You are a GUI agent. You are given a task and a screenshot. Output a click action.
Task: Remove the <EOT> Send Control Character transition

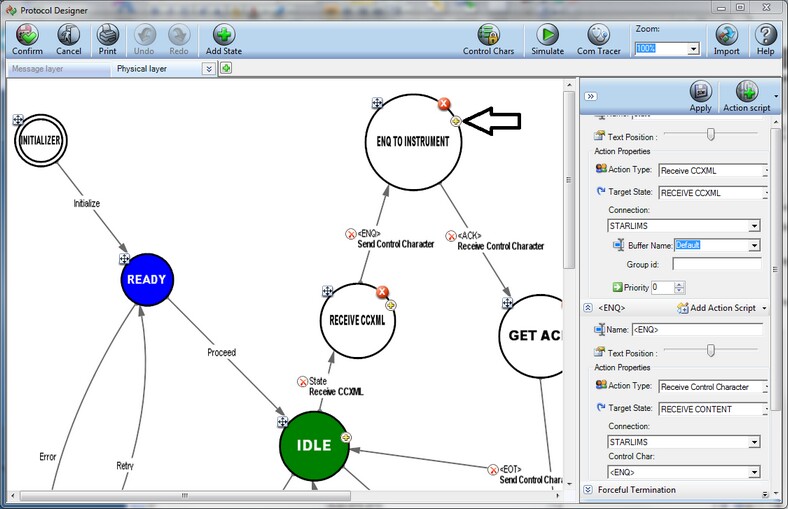493,470
